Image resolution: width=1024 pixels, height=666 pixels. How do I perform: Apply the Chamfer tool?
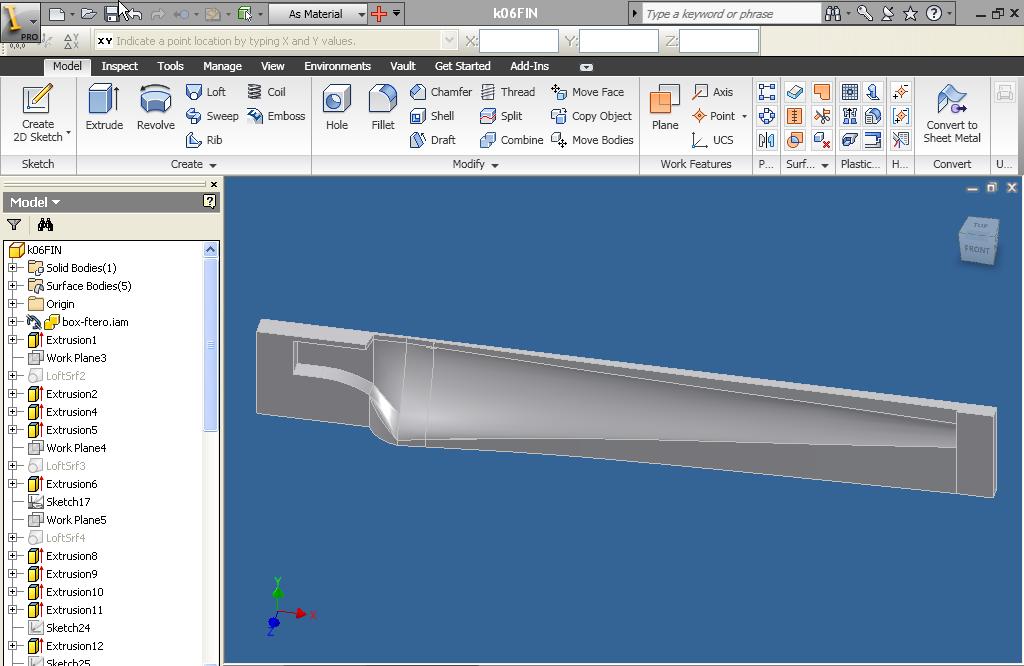coord(440,92)
